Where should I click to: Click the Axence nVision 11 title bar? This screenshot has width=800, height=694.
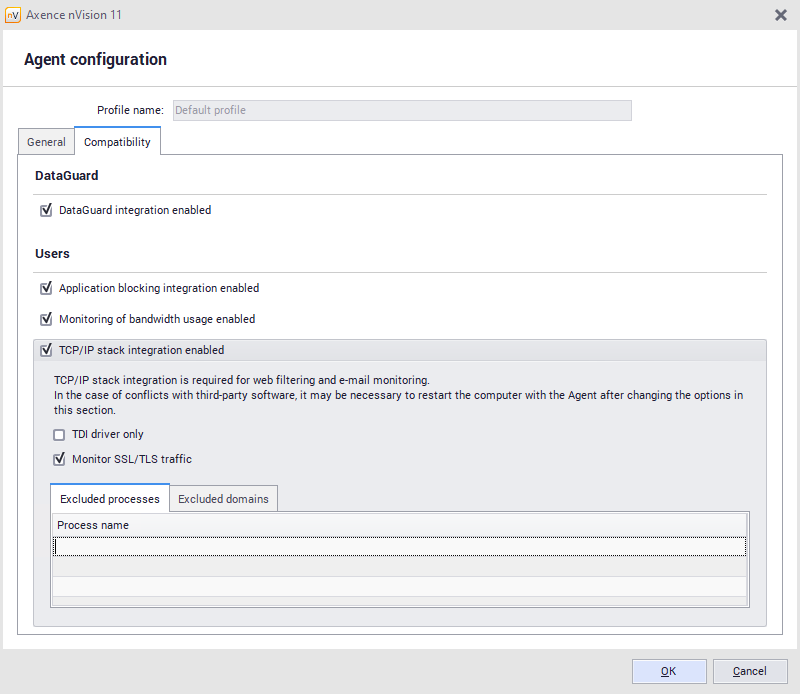(x=400, y=15)
